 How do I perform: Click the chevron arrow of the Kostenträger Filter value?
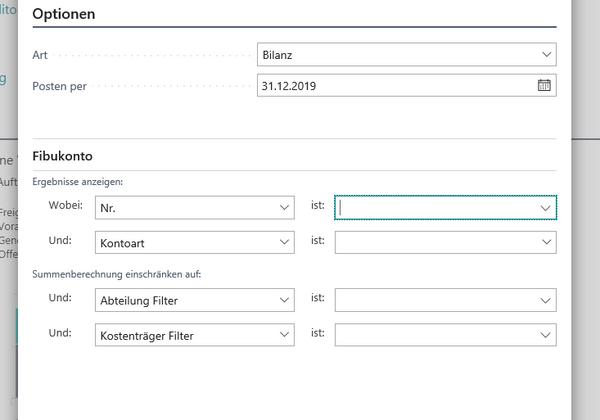(x=545, y=335)
